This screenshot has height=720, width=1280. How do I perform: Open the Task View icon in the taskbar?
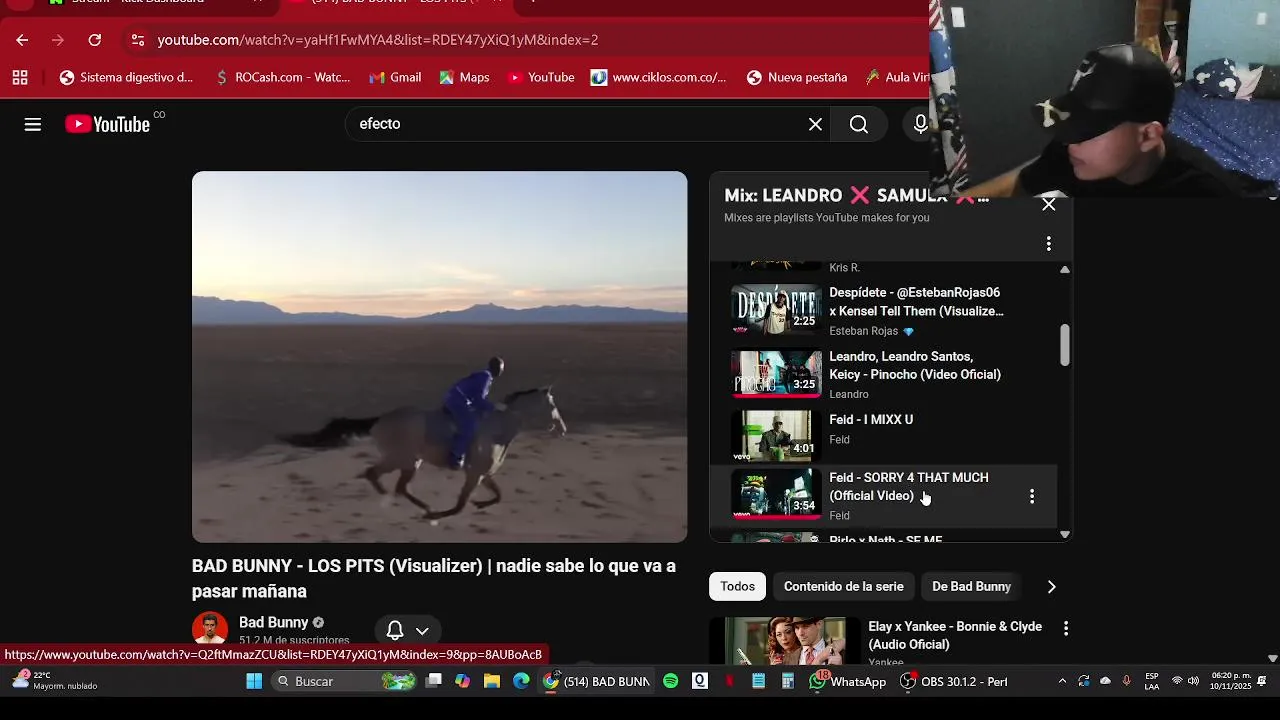(433, 681)
